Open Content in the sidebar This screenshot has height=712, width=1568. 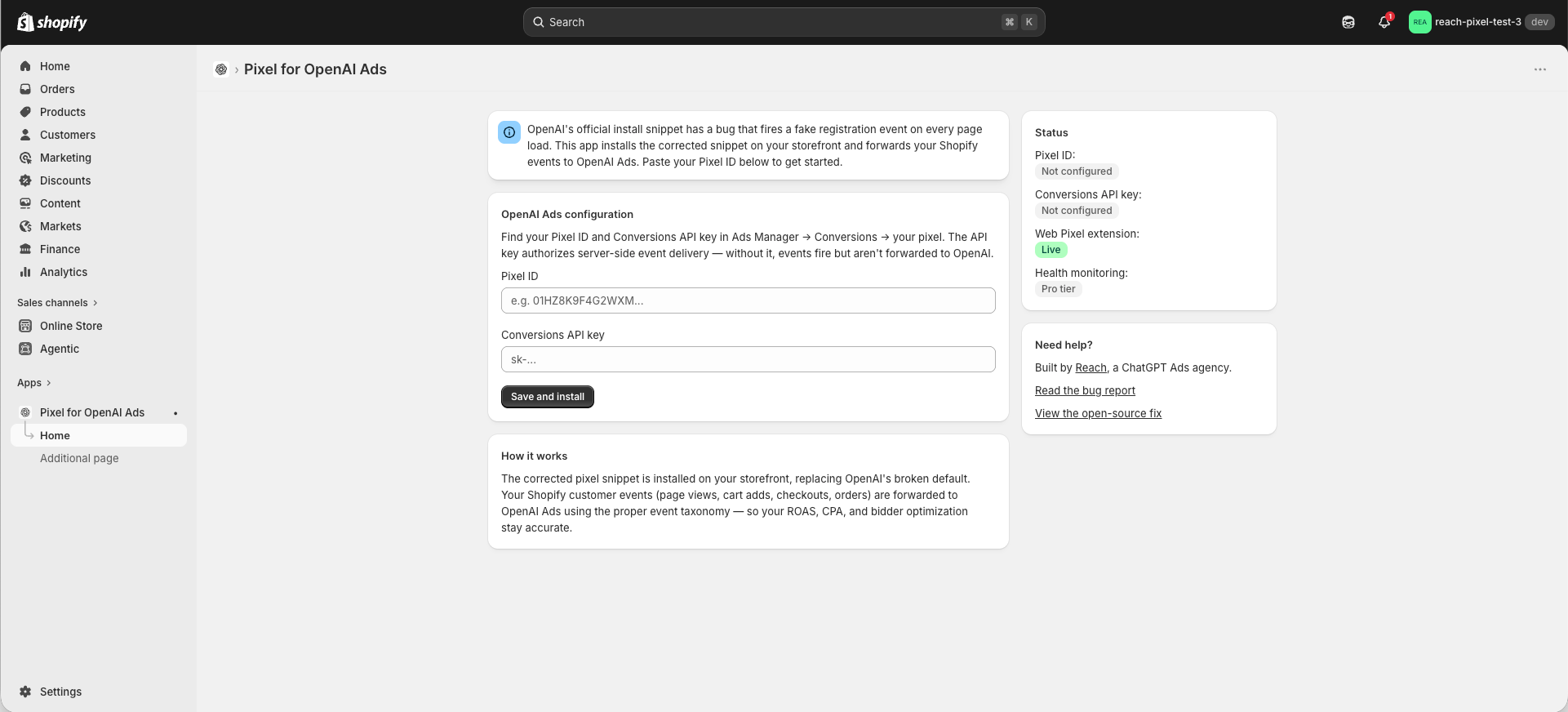[60, 203]
